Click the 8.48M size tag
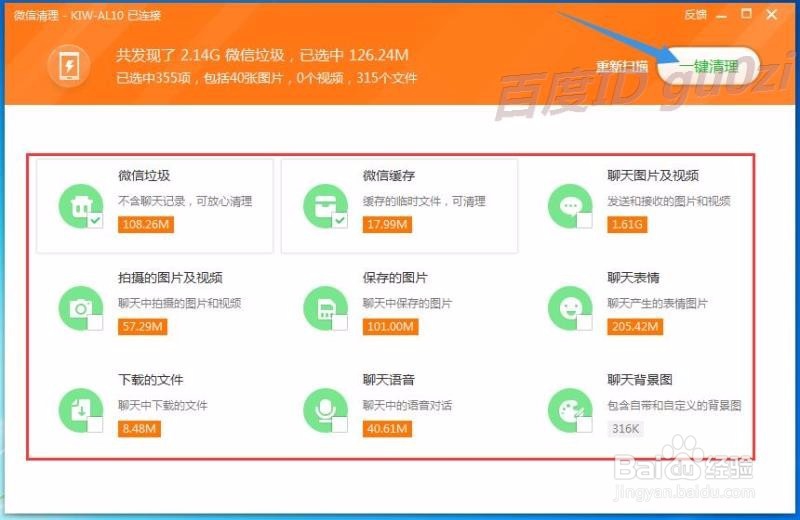 (x=139, y=429)
